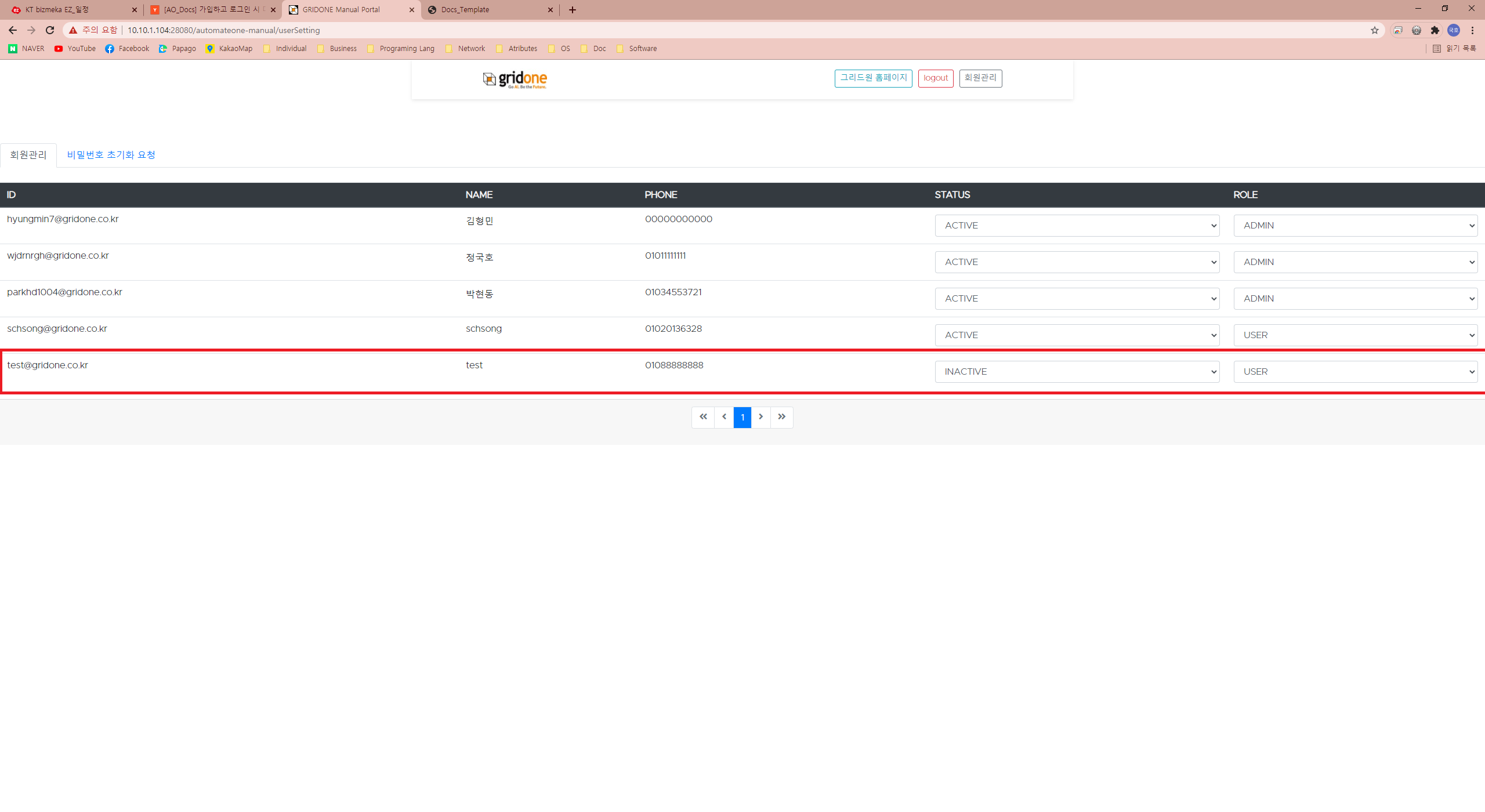Go to last page double-right arrow

(781, 417)
